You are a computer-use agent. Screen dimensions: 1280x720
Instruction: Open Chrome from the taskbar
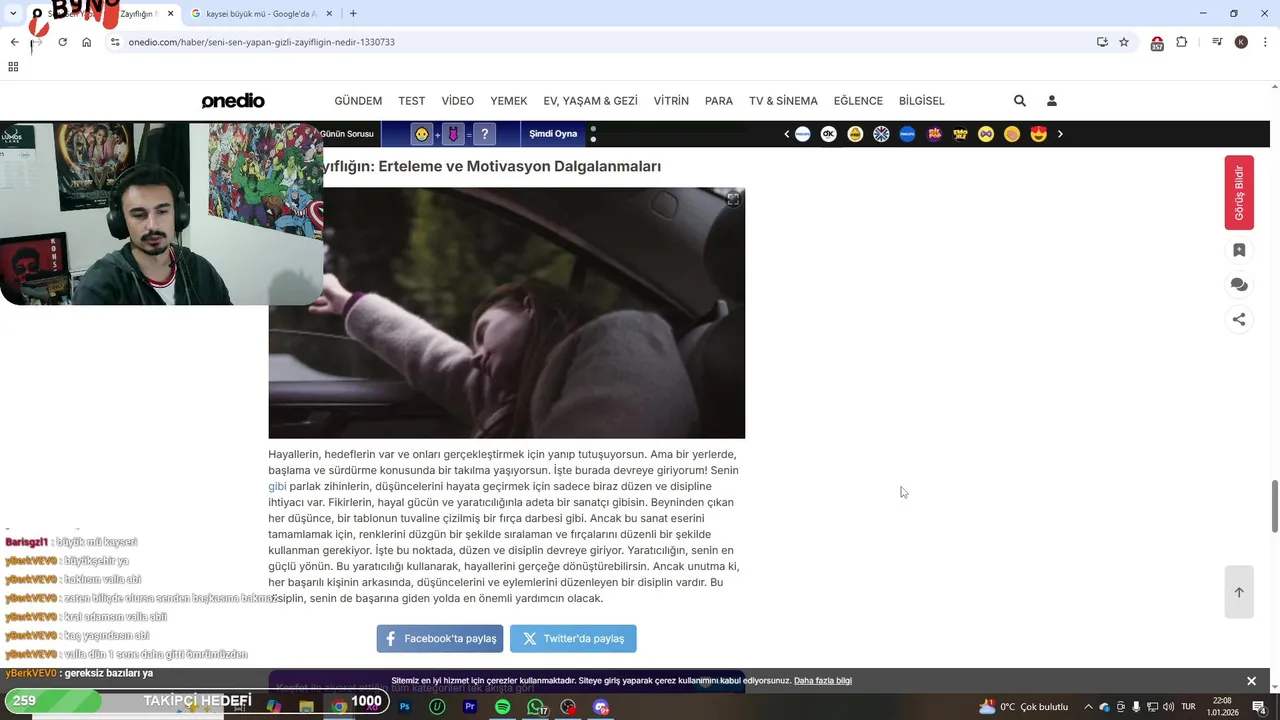tap(339, 707)
